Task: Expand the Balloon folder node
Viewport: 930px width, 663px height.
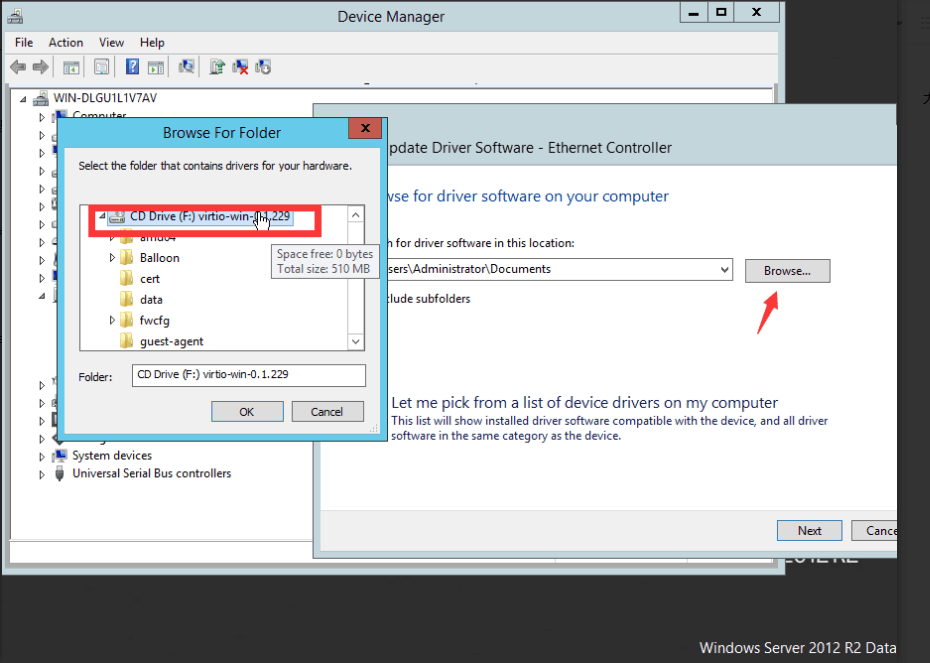Action: (x=112, y=257)
